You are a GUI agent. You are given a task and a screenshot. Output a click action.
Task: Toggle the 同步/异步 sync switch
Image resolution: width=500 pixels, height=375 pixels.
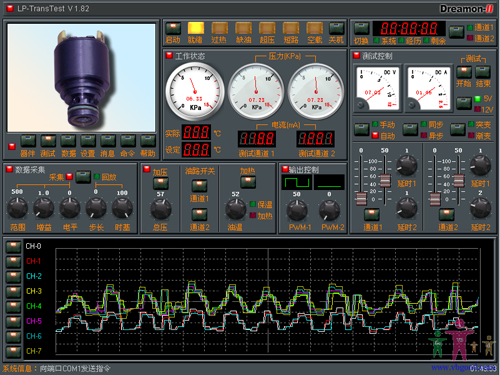tap(410, 130)
